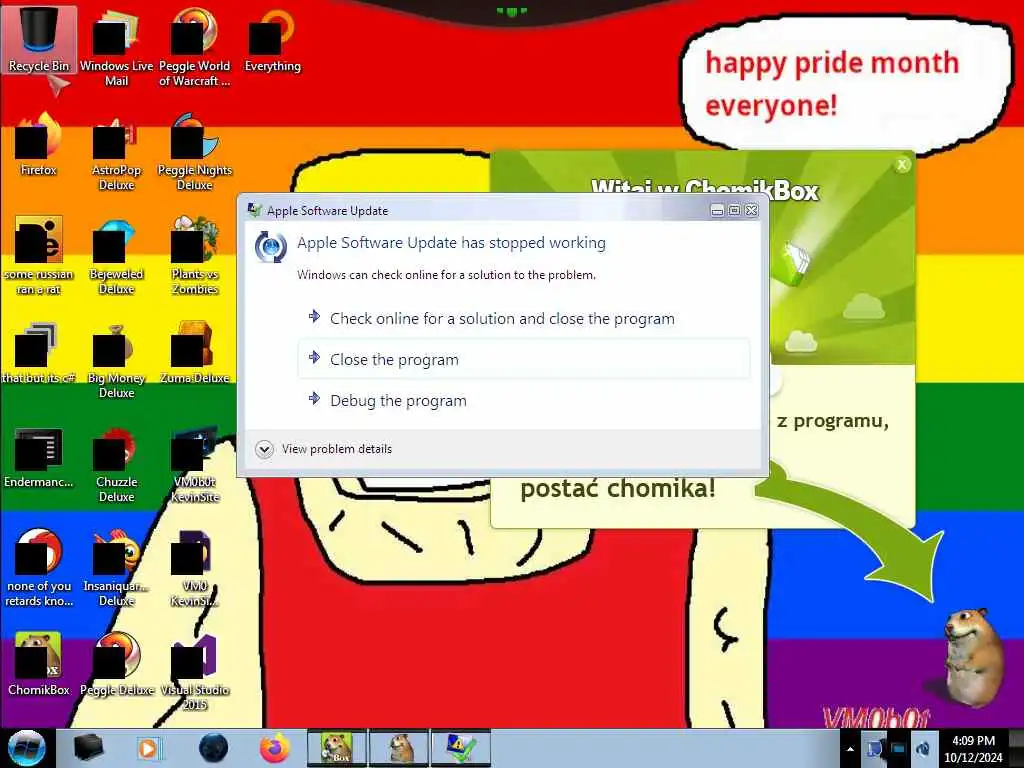Open 'some russian ran a rat' desktop item
This screenshot has height=768, width=1024.
[39, 255]
